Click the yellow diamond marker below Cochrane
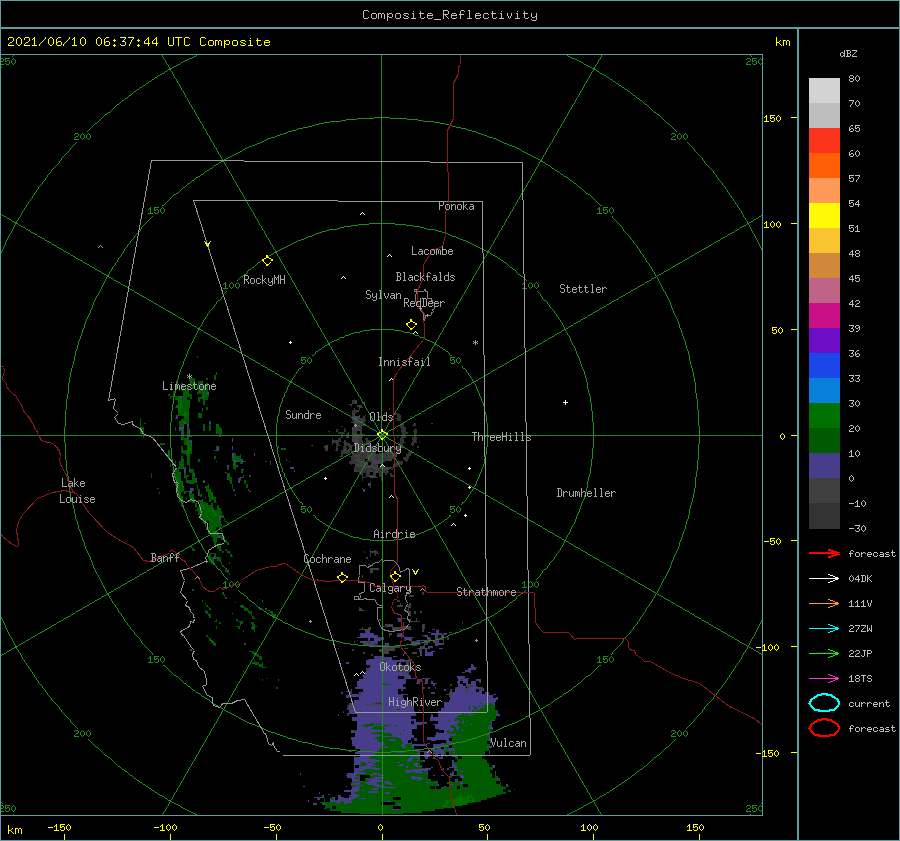 (x=342, y=577)
